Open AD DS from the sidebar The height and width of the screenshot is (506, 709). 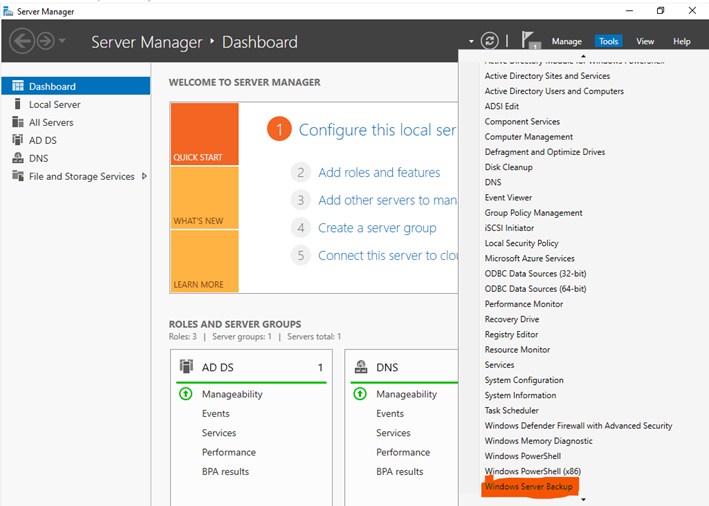(42, 140)
